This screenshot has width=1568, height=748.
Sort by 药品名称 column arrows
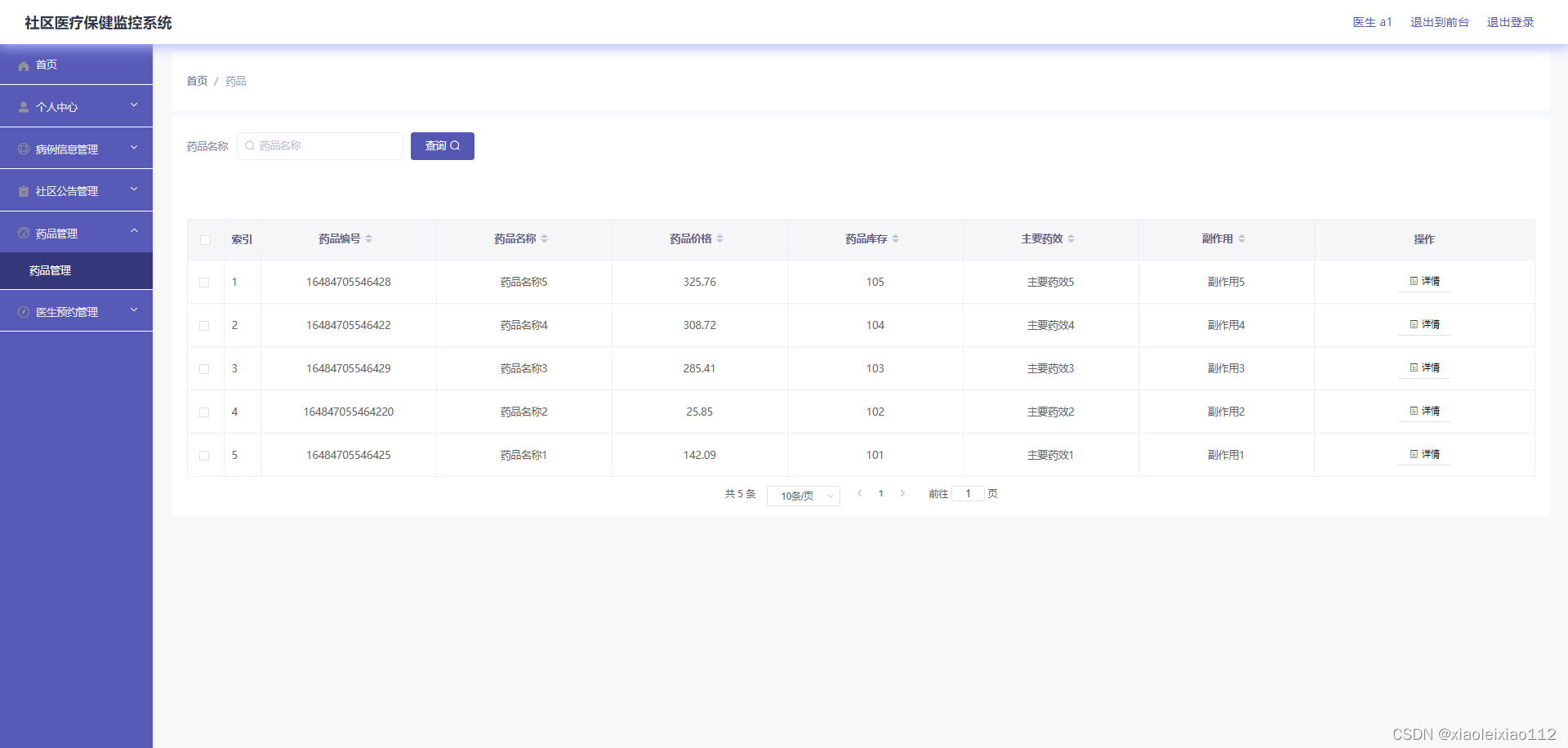(545, 238)
